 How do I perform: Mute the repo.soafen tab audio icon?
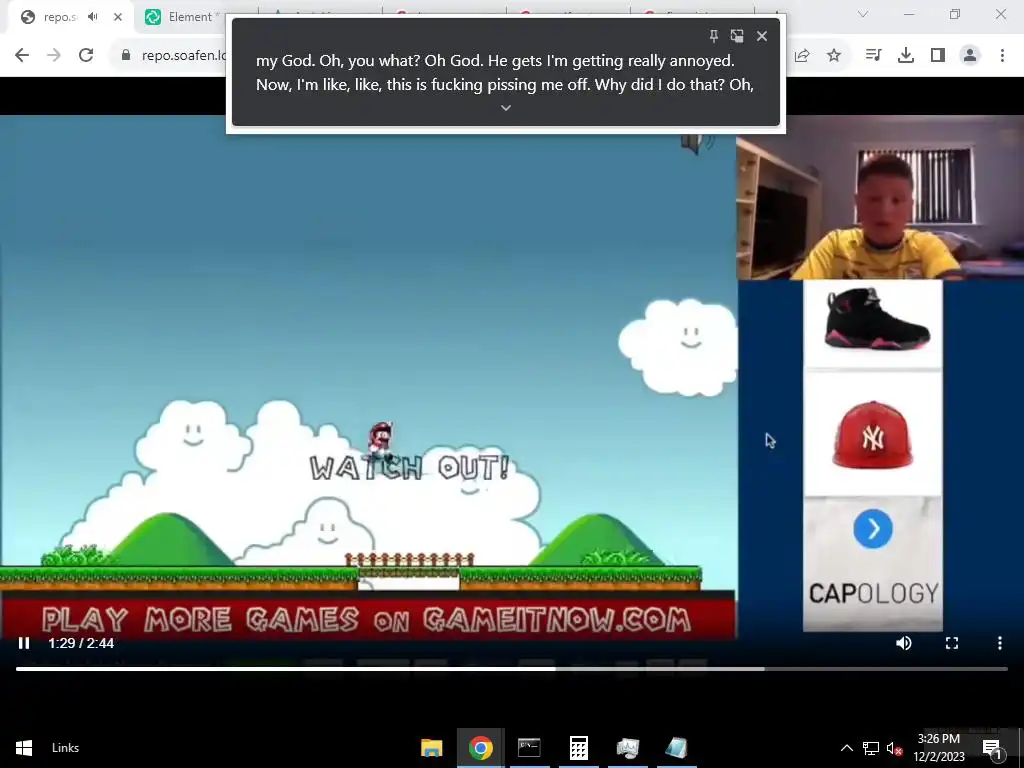92,17
